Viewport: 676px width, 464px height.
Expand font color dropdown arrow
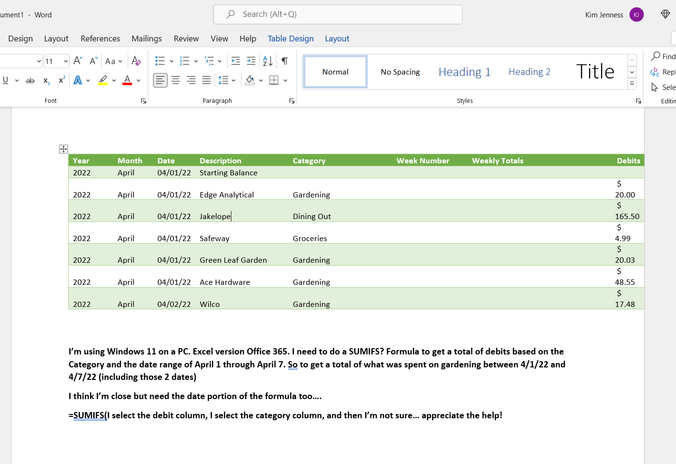[x=138, y=80]
